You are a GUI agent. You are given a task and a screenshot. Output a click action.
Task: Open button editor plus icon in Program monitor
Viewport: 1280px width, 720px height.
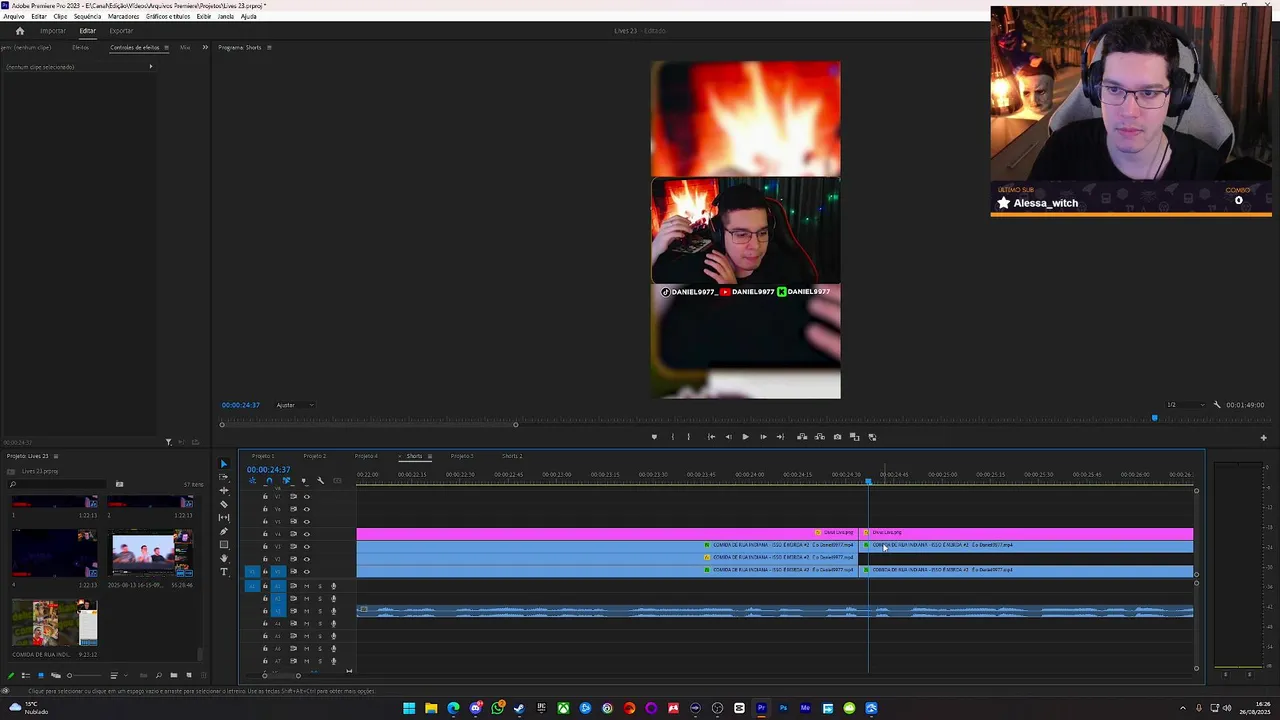1263,437
